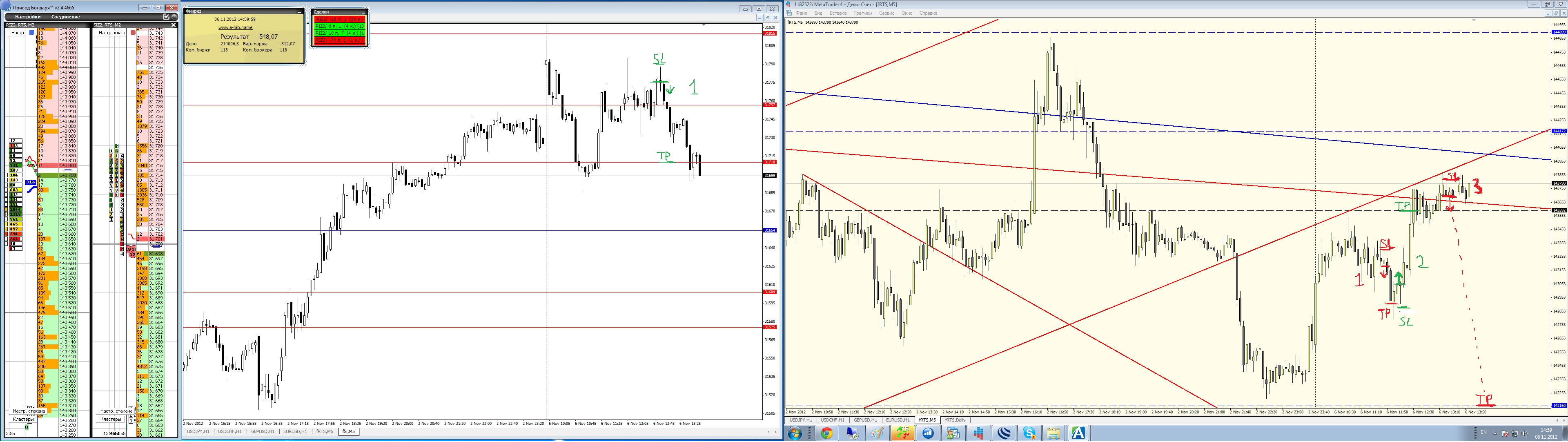Open Windows Explorer folder in taskbar
Image resolution: width=1568 pixels, height=442 pixels.
tap(1053, 433)
